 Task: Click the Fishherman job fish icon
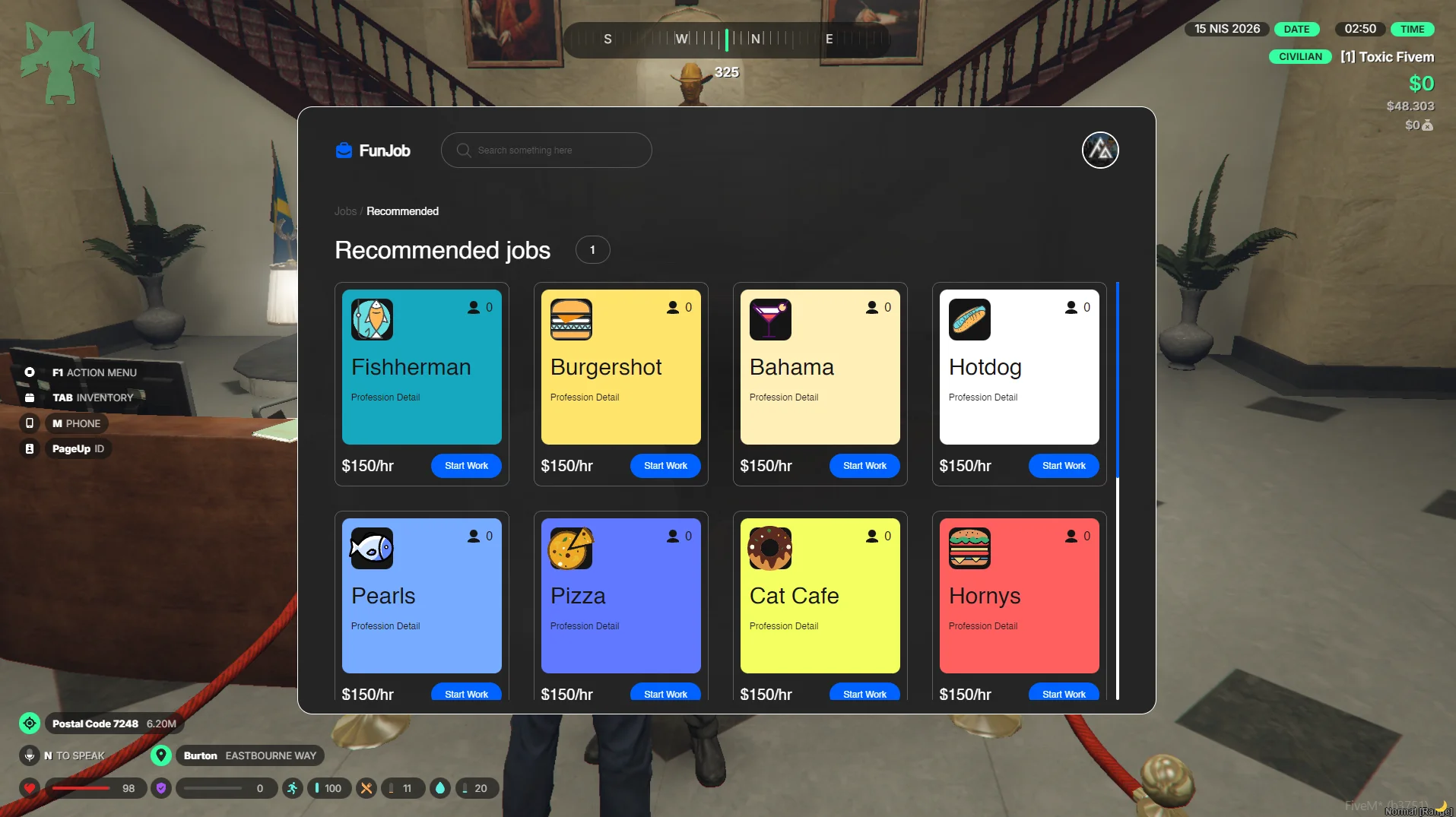372,319
